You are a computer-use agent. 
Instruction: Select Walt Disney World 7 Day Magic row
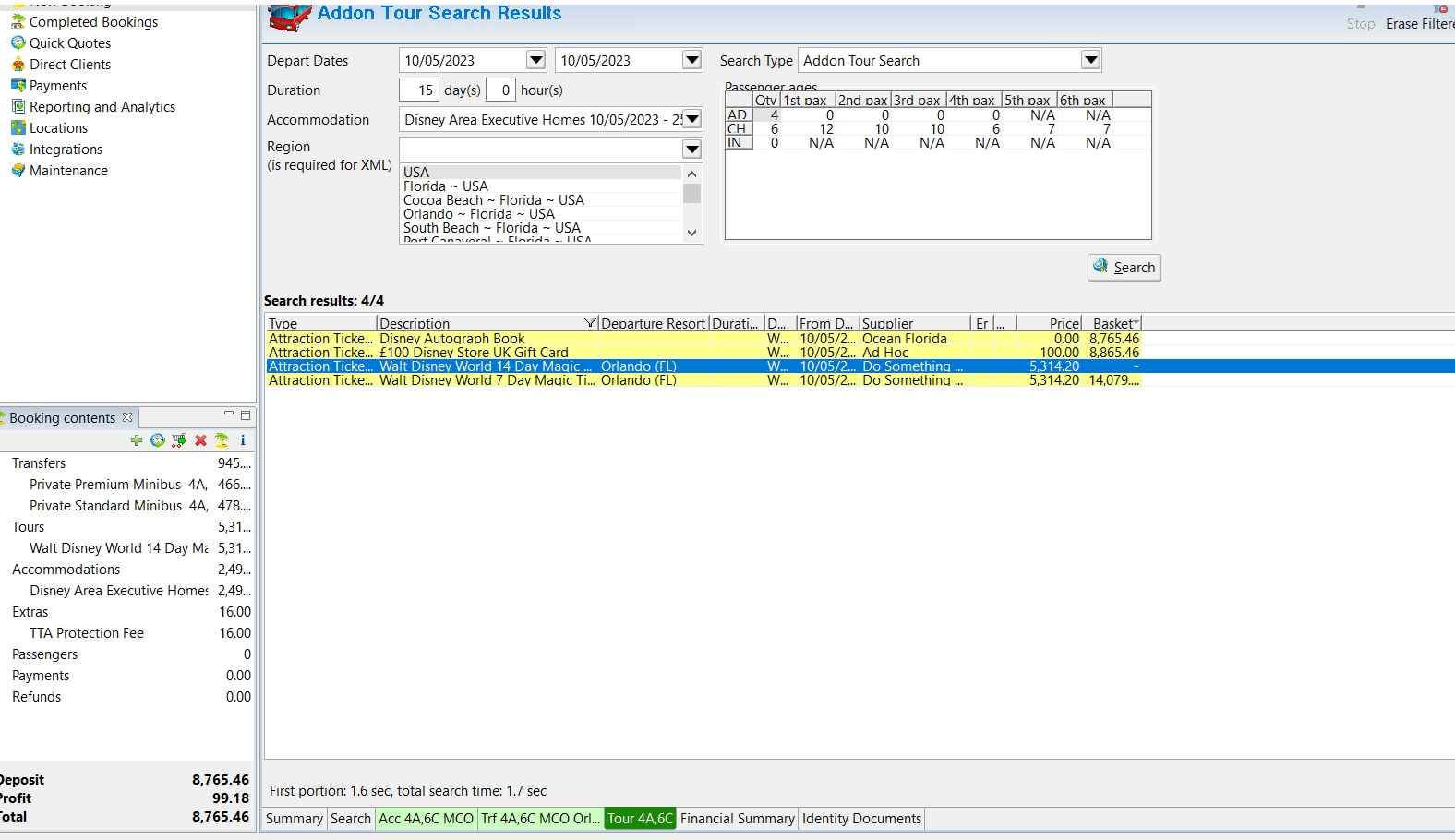703,379
